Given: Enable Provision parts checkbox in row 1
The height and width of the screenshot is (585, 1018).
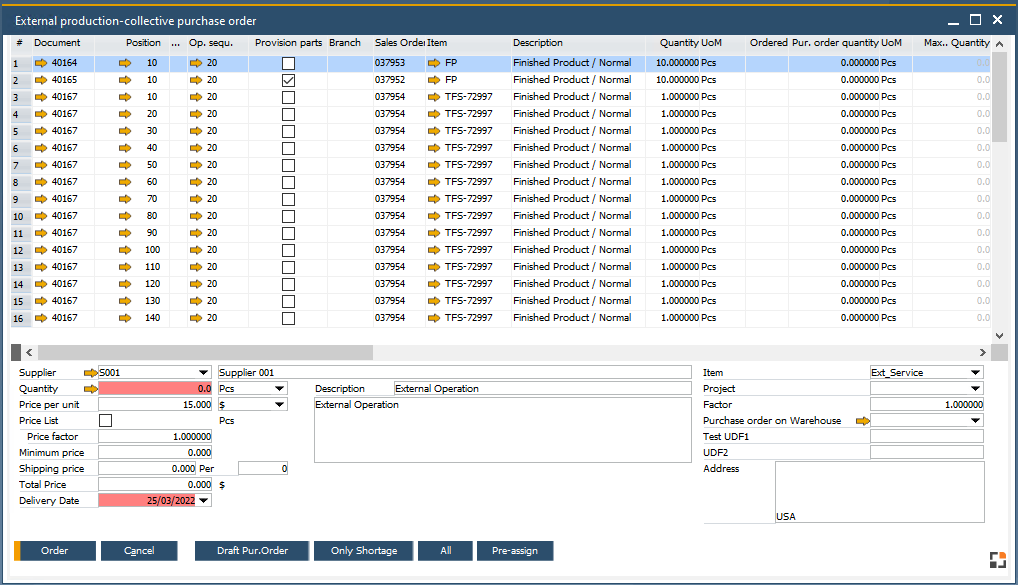Looking at the screenshot, I should [x=288, y=63].
